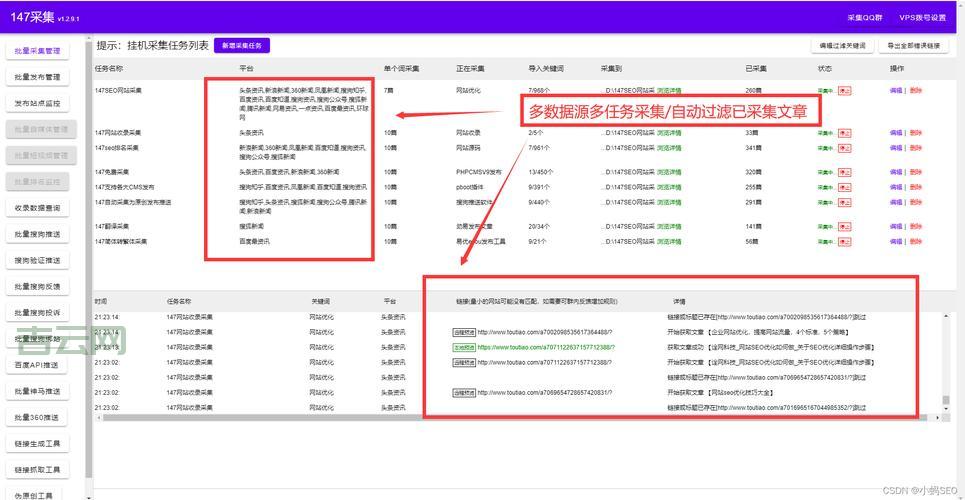
Task: Open the green toutiao link in log
Action: click(x=546, y=347)
